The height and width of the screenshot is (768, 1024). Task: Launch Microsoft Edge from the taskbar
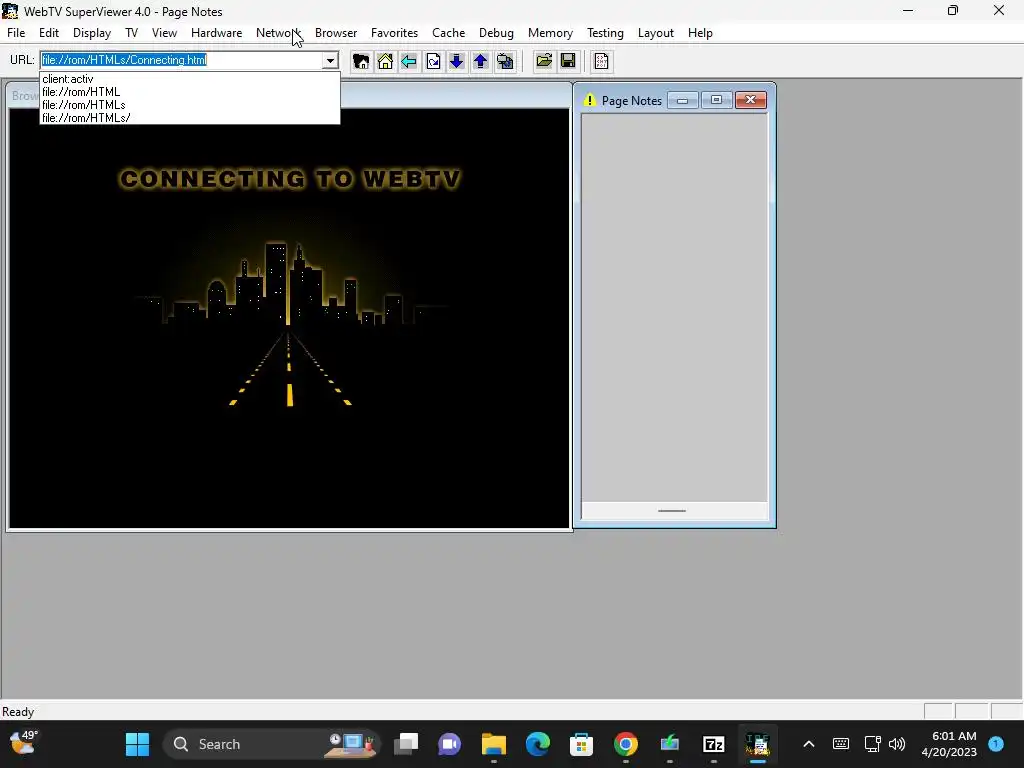[537, 744]
